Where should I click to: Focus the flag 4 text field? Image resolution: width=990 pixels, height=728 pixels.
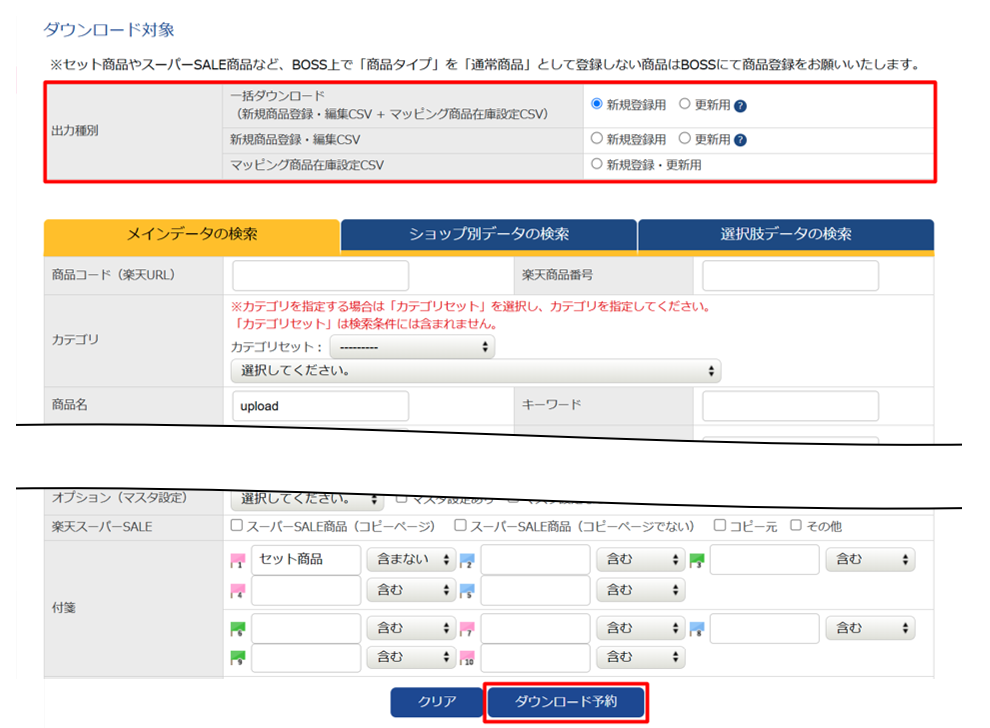(306, 590)
